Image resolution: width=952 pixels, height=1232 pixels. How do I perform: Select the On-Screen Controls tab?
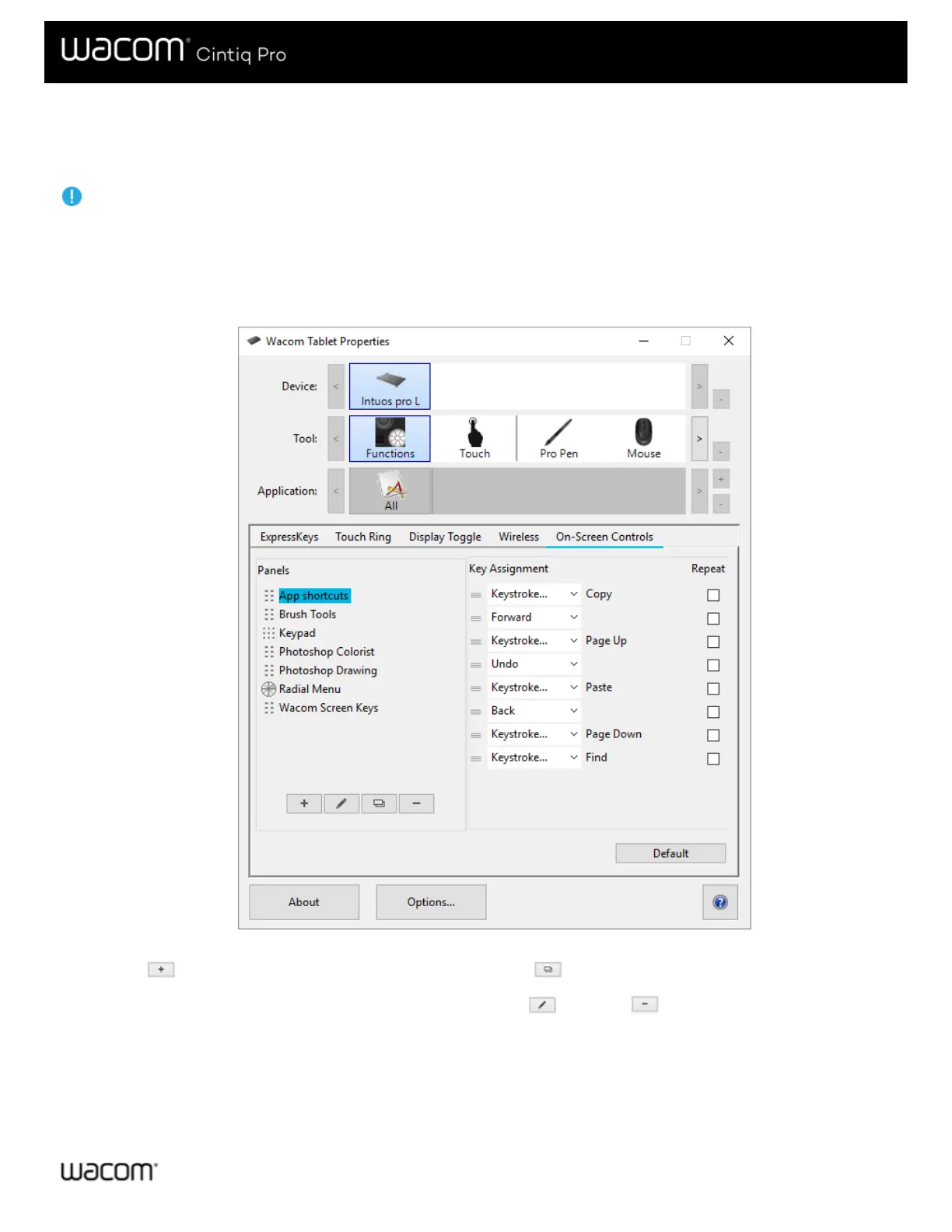604,537
